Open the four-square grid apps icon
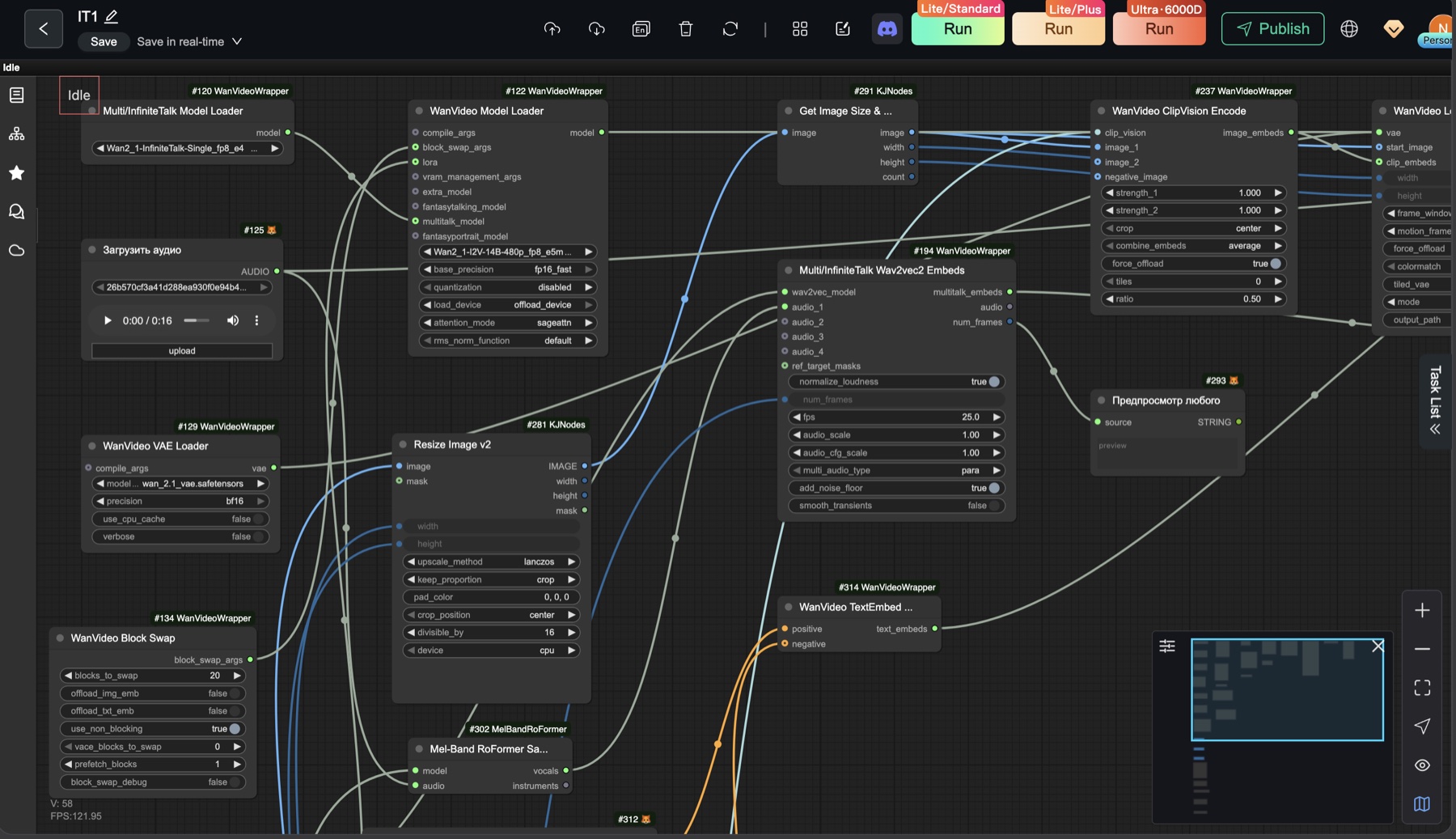The width and height of the screenshot is (1456, 839). [799, 29]
